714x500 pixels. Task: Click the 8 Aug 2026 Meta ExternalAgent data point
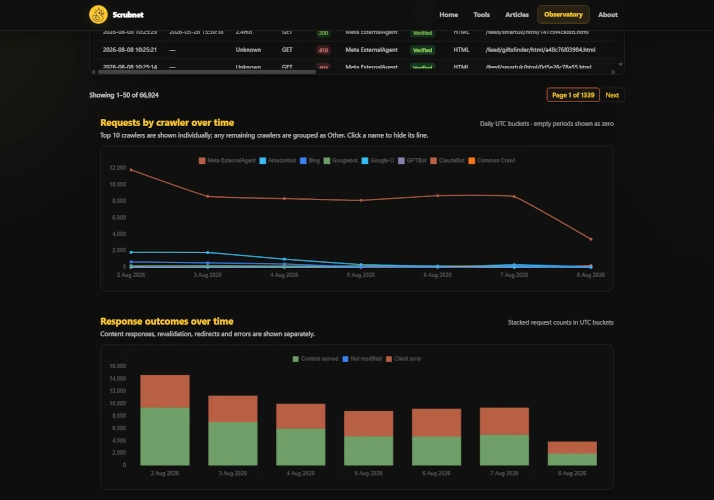click(591, 239)
